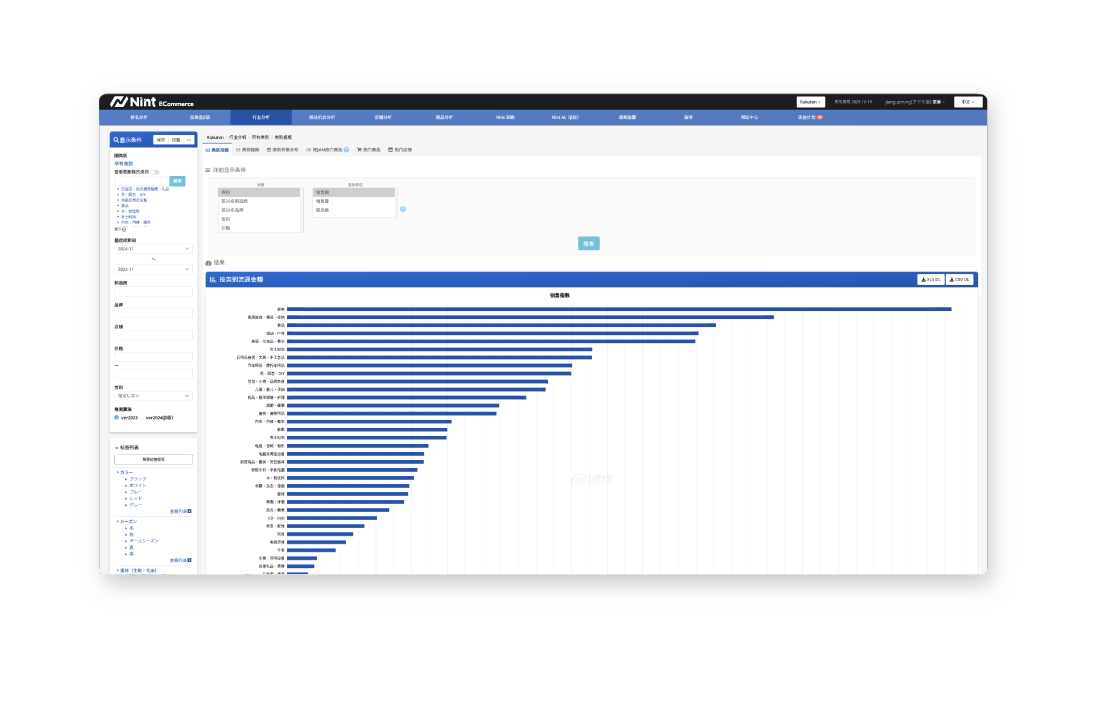Download the chart with XLS DL

point(930,280)
